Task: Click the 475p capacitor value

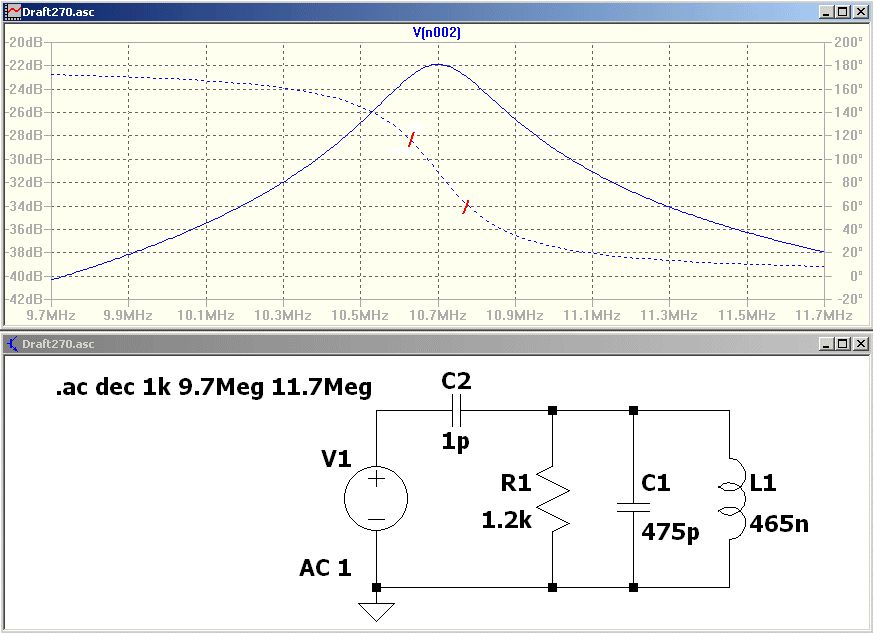Action: (x=670, y=532)
